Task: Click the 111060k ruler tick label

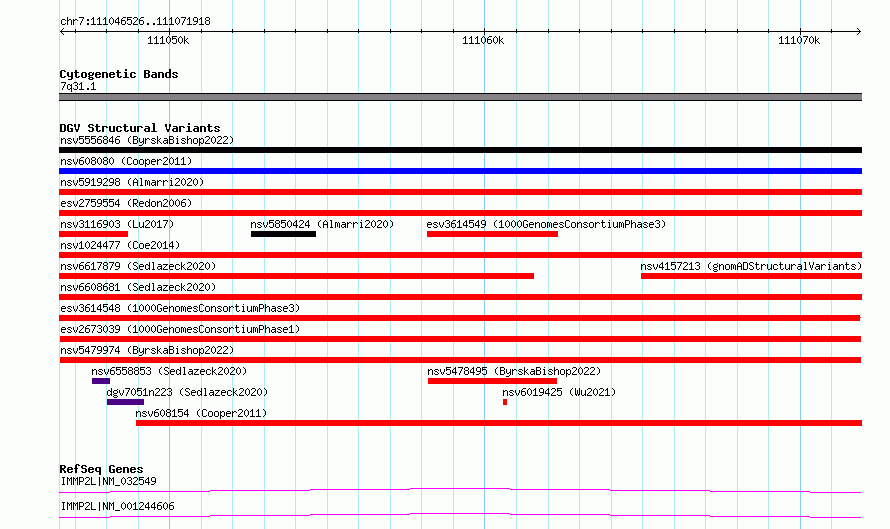Action: click(483, 40)
